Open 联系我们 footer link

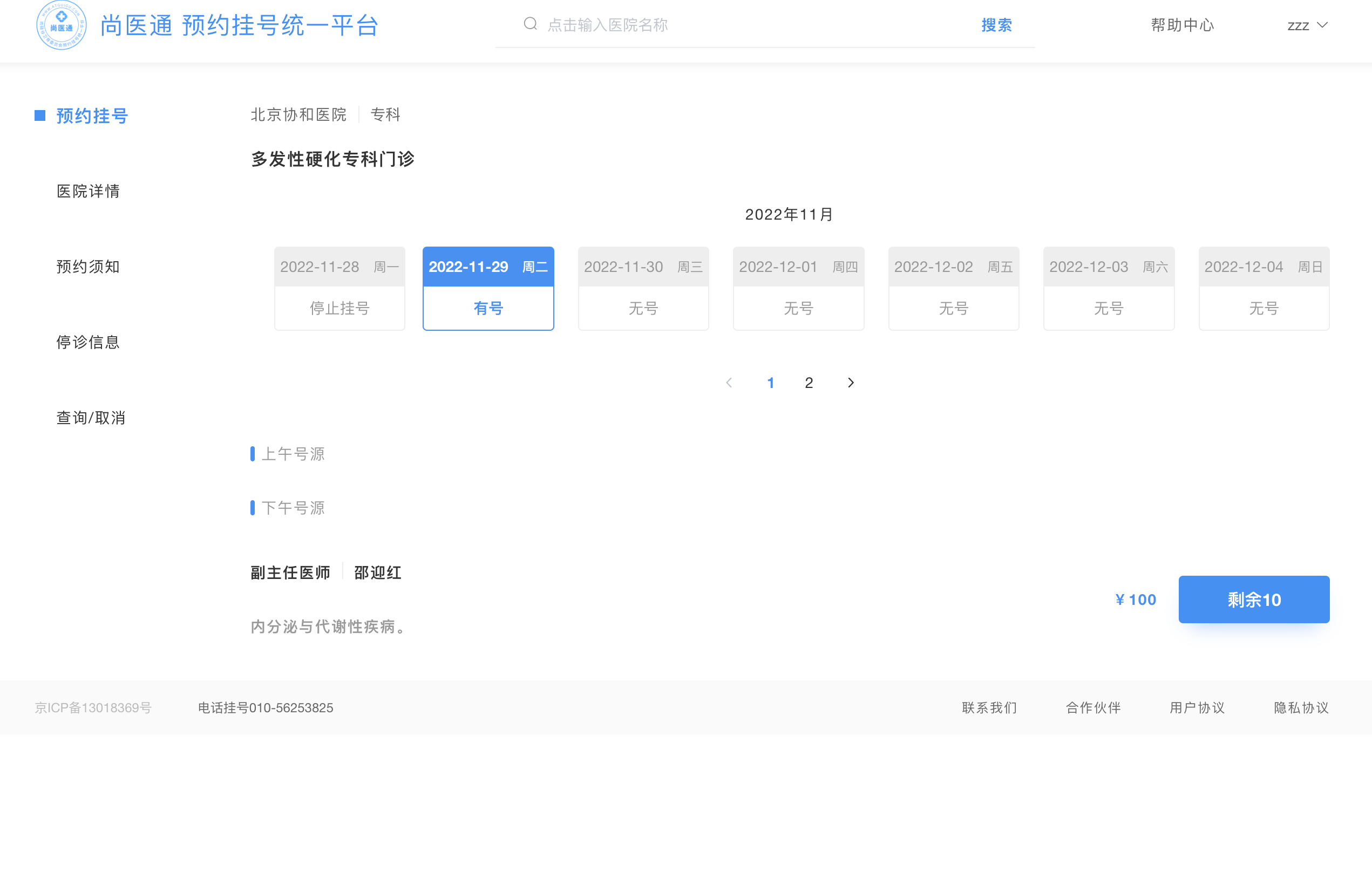tap(989, 707)
